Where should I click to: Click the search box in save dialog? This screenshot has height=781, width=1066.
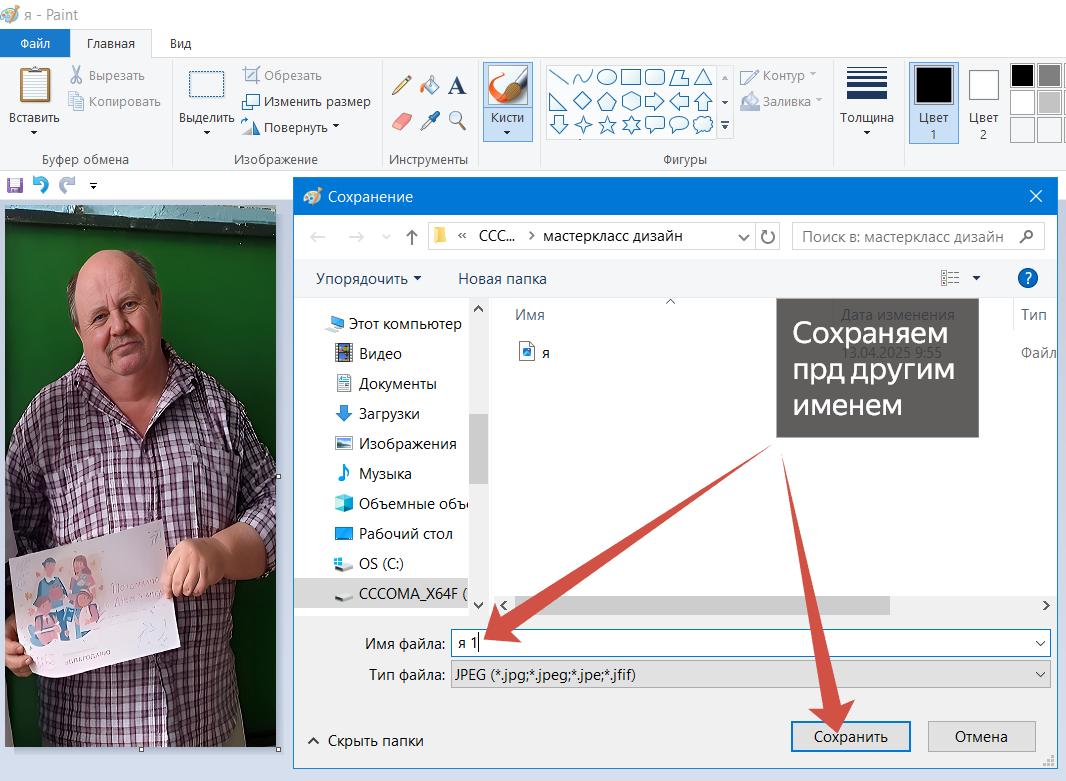pos(917,237)
